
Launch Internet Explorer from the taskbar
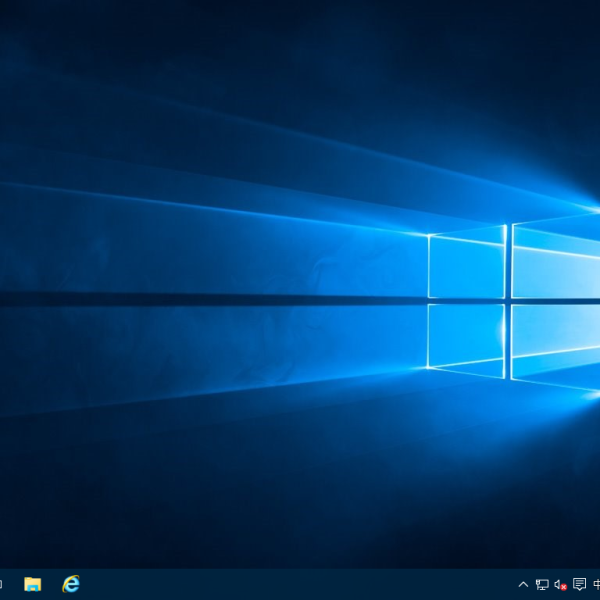tap(71, 584)
